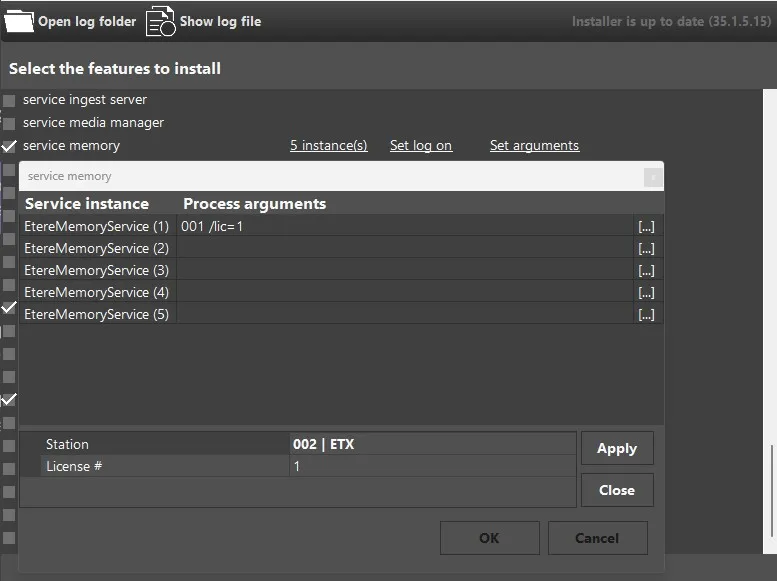777x581 pixels.
Task: Click the Show log file icon
Action: tap(160, 21)
